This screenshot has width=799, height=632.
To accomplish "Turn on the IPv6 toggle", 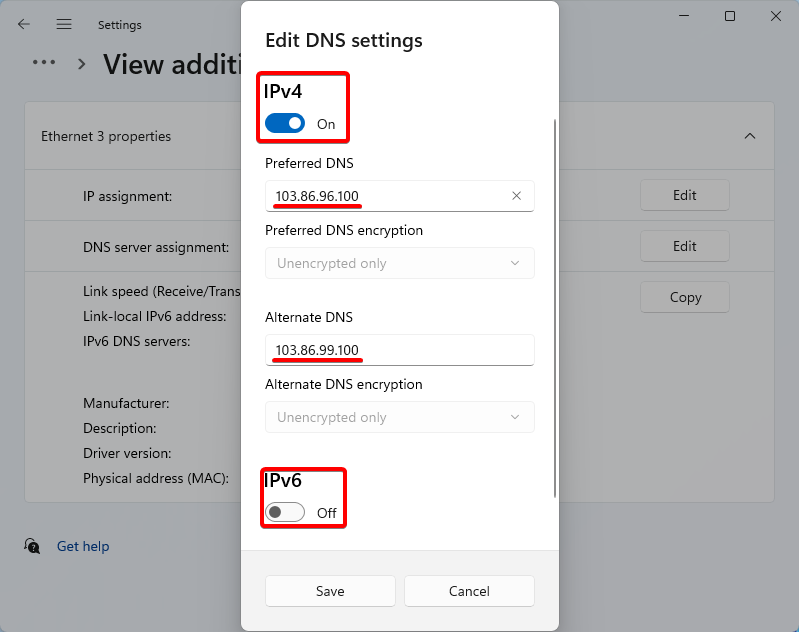I will (x=285, y=512).
